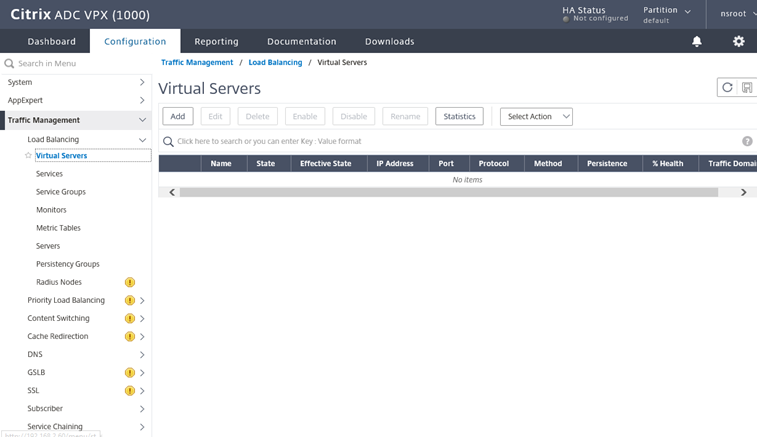Expand the Subscriber chevron

point(142,409)
